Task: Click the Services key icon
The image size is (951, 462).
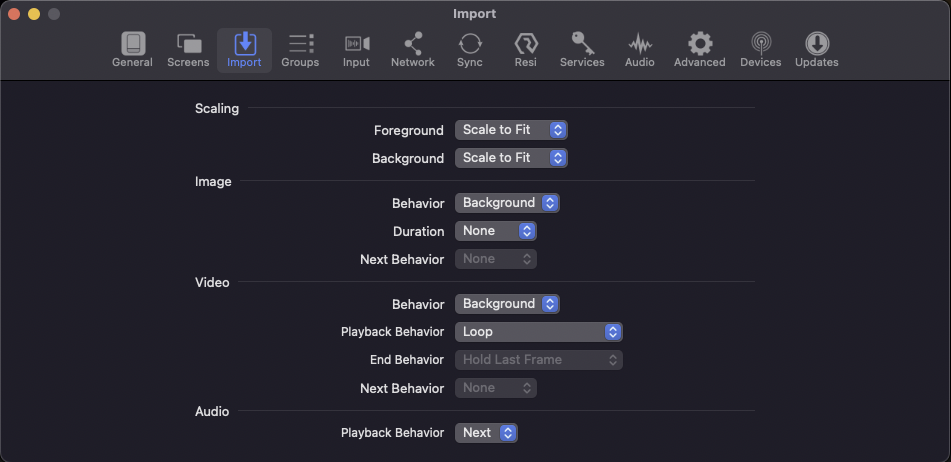Action: pos(582,44)
